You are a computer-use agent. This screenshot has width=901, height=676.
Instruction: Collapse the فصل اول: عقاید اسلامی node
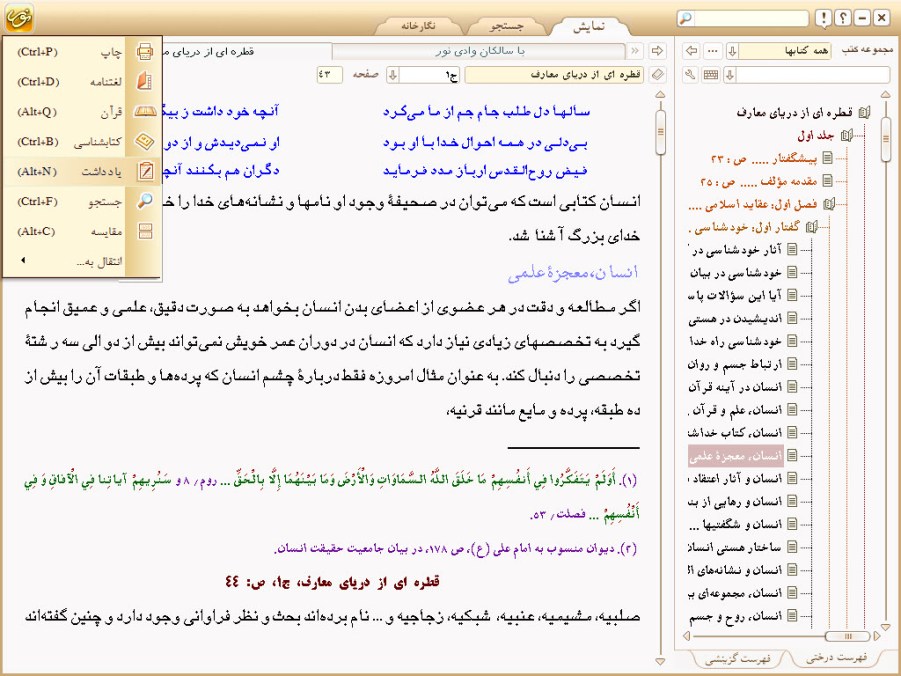[x=829, y=204]
